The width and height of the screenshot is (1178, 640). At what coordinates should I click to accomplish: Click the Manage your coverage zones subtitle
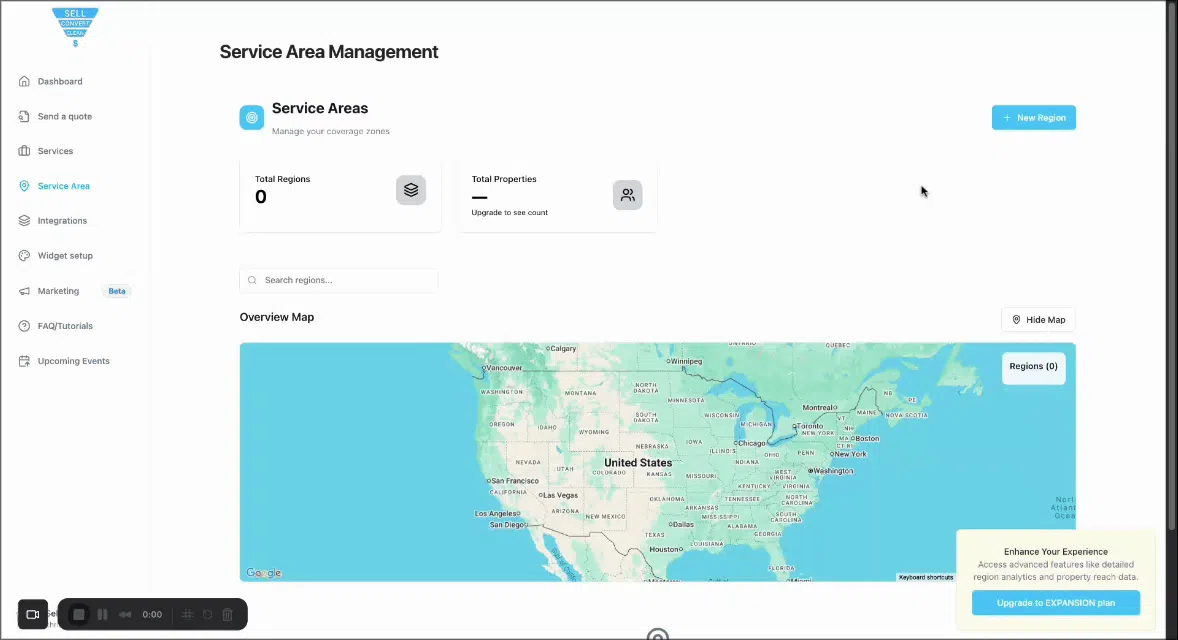pyautogui.click(x=331, y=131)
